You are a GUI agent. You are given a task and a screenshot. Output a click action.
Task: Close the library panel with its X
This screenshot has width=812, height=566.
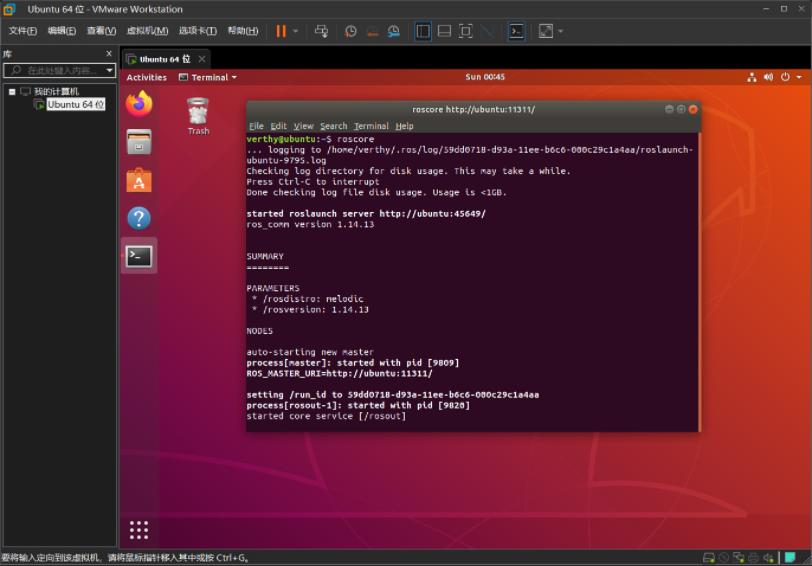(x=109, y=53)
